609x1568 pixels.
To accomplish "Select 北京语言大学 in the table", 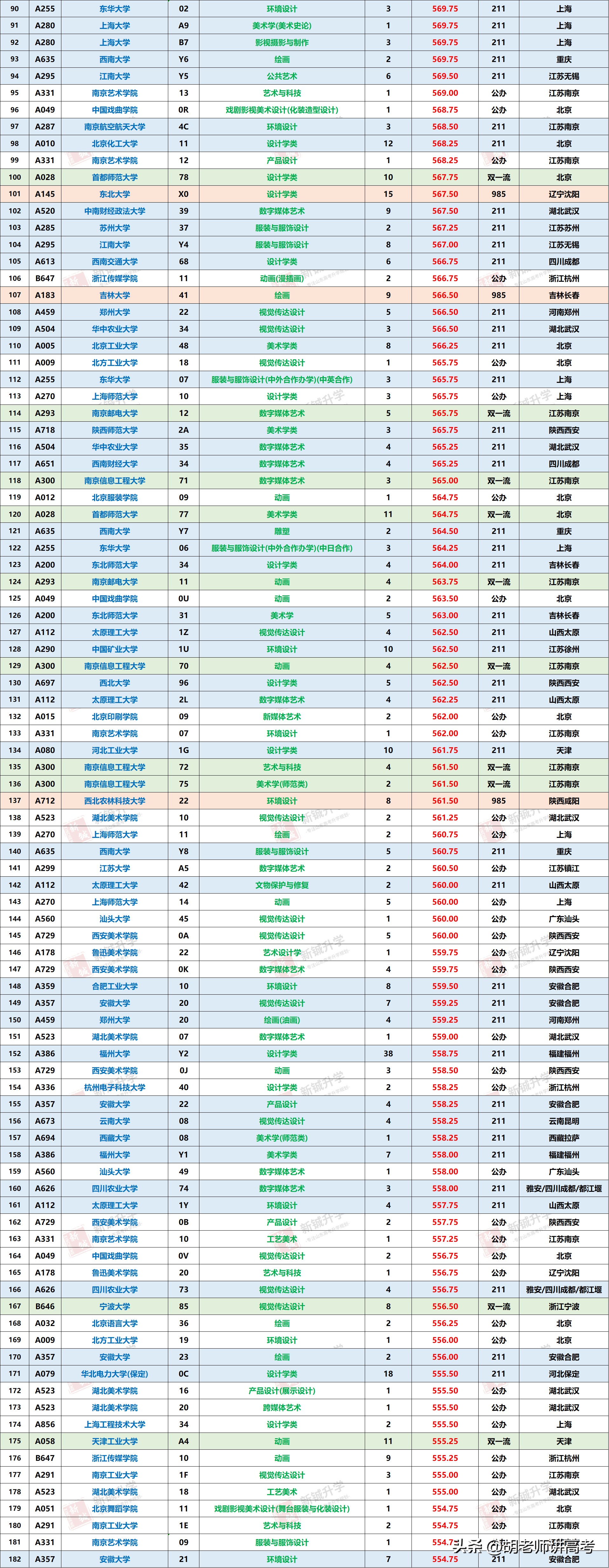I will point(114,1323).
